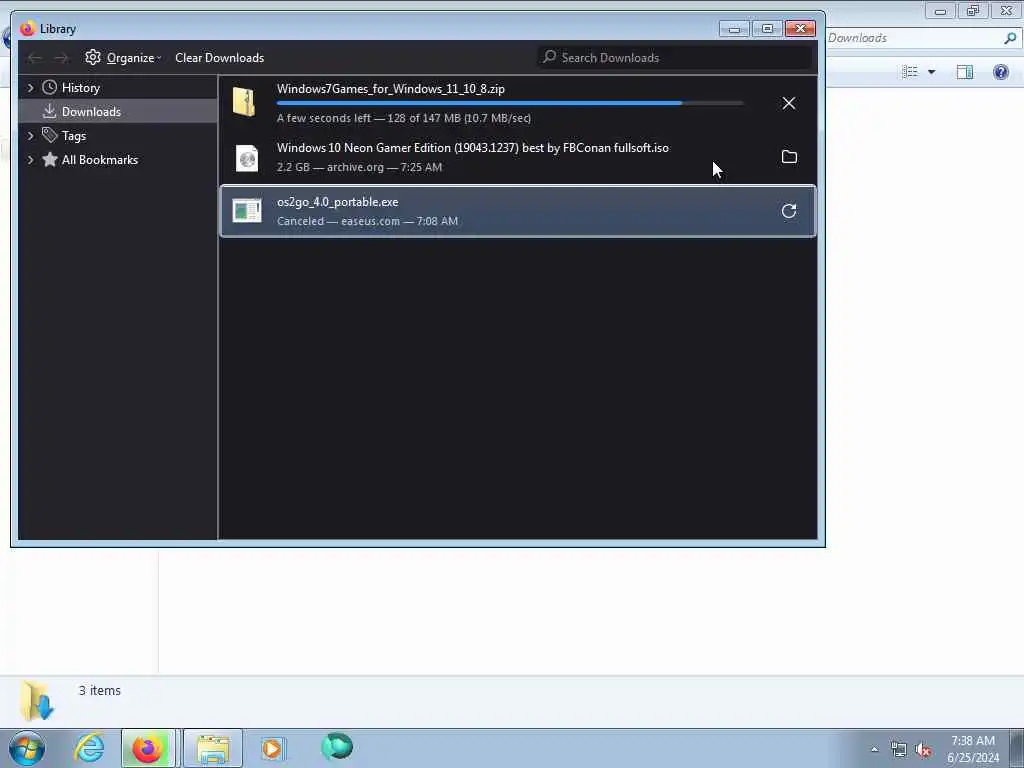This screenshot has height=768, width=1024.
Task: Open containing folder for Windows 10 Neon iso
Action: tap(789, 157)
